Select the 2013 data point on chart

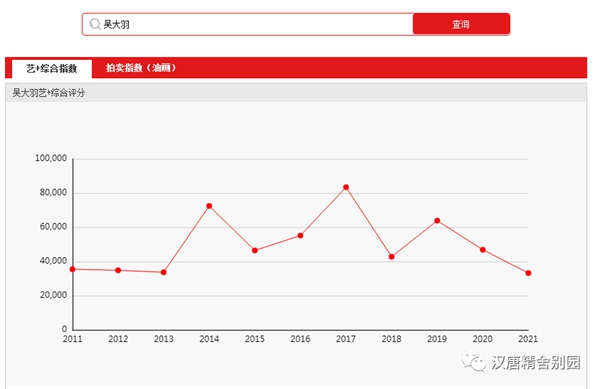pos(164,272)
